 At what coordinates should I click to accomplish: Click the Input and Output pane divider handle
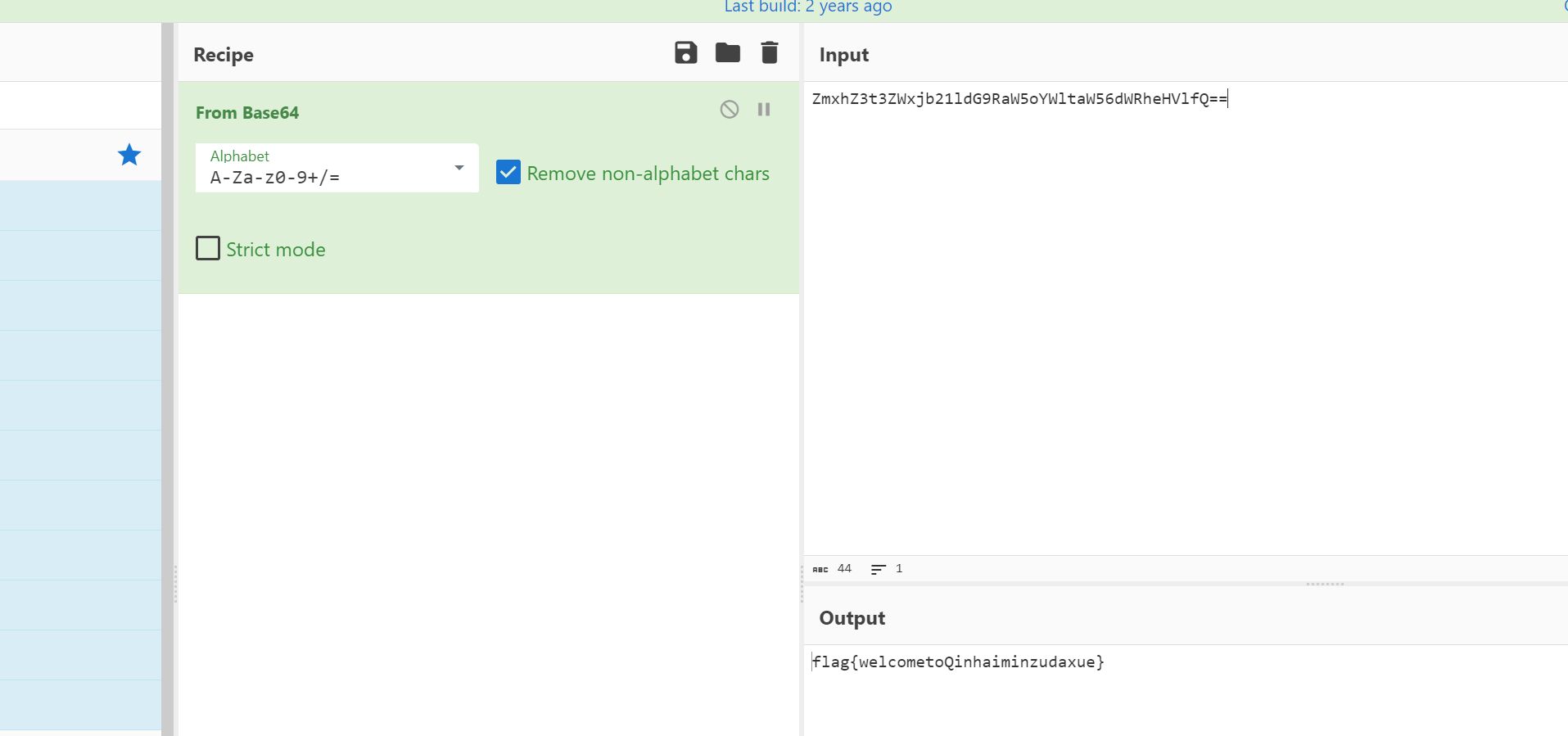pyautogui.click(x=1325, y=585)
